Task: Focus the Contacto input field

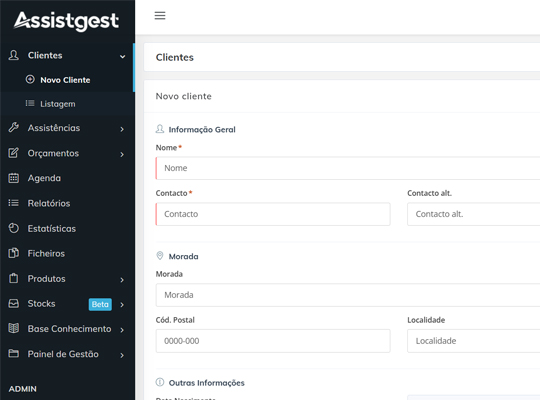Action: point(273,214)
